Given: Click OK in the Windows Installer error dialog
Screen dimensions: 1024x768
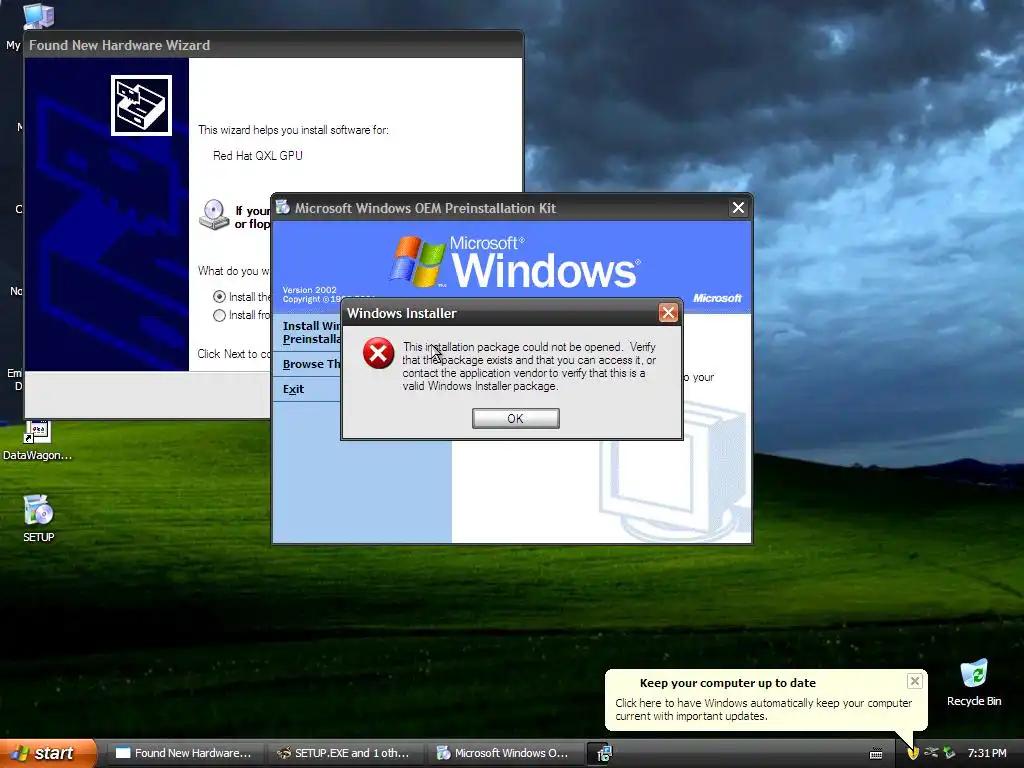Looking at the screenshot, I should (x=515, y=419).
